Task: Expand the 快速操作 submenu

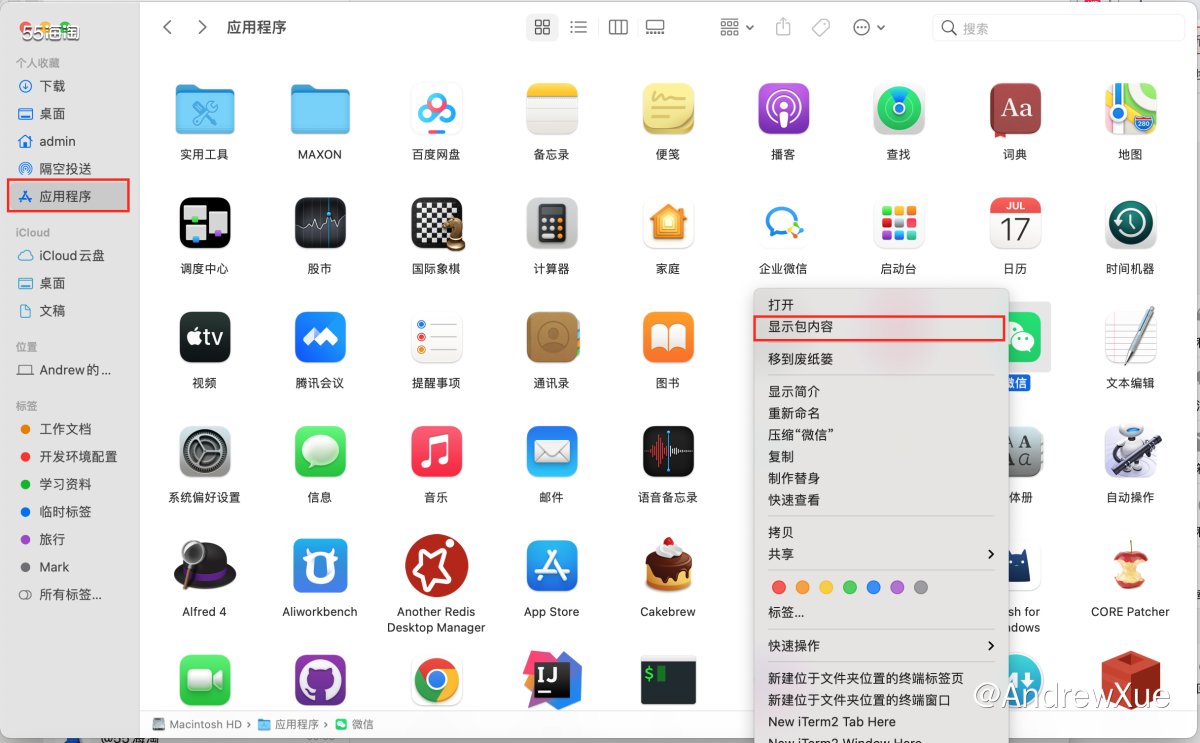Action: tap(880, 646)
